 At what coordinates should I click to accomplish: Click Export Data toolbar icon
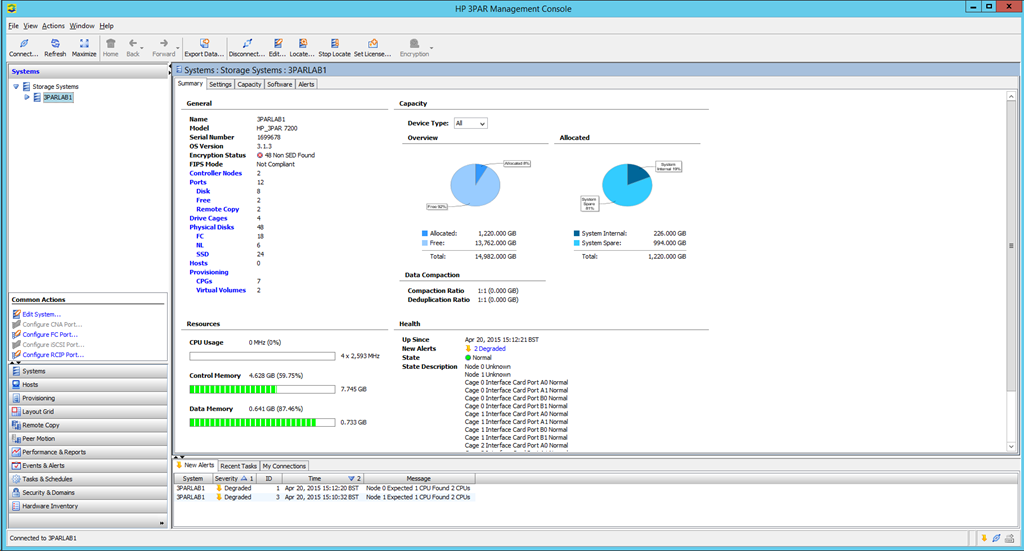(204, 48)
